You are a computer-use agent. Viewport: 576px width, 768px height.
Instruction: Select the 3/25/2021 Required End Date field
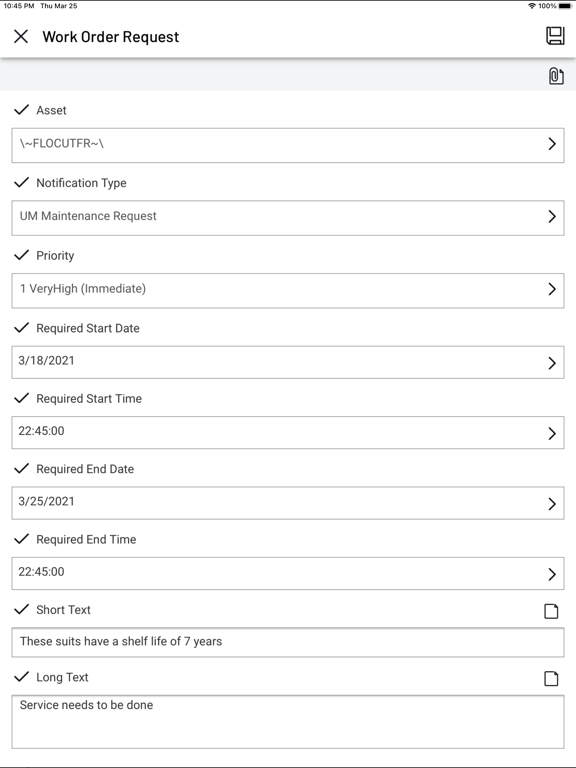(288, 503)
